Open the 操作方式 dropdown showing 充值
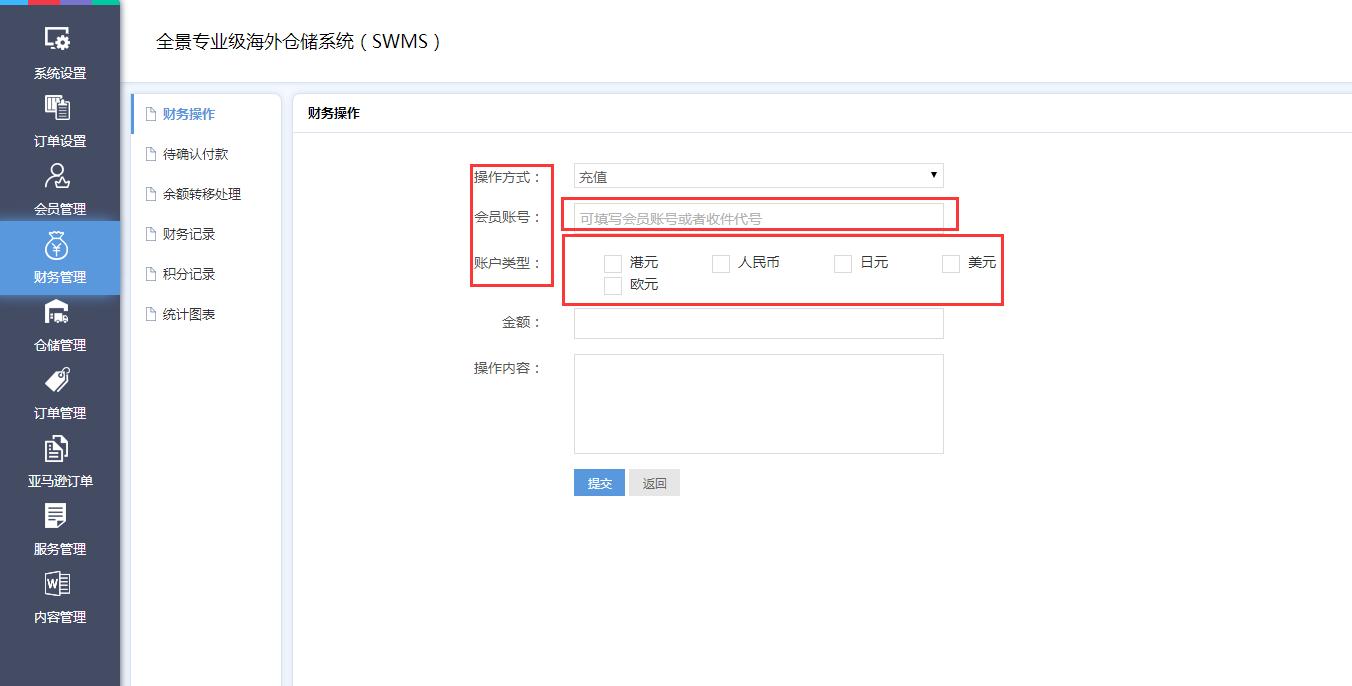Viewport: 1352px width, 686px height. tap(757, 175)
